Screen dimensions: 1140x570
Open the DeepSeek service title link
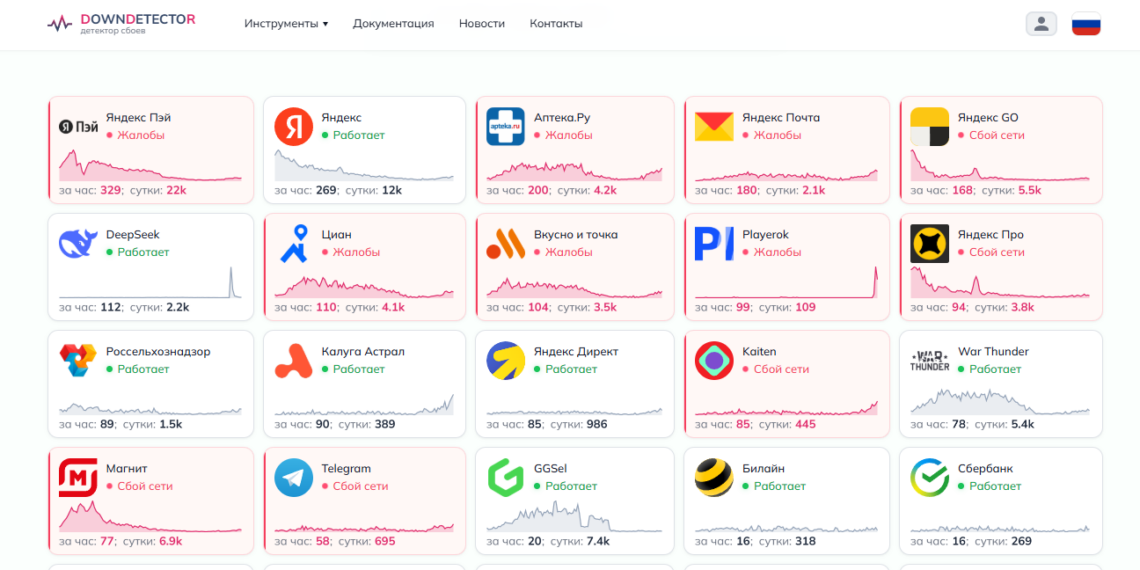click(x=133, y=235)
